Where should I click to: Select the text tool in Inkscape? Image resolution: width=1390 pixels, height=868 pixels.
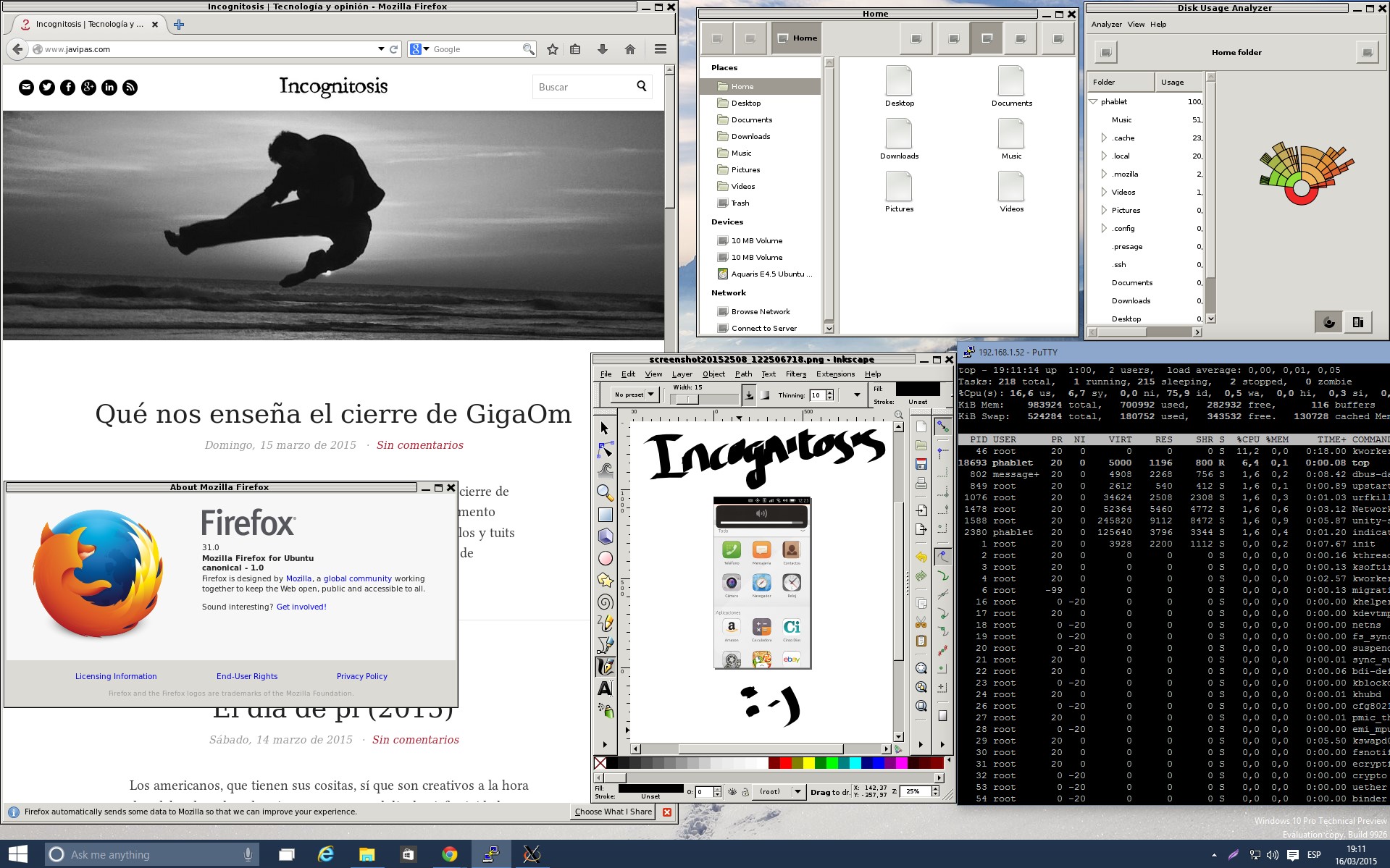[x=606, y=688]
